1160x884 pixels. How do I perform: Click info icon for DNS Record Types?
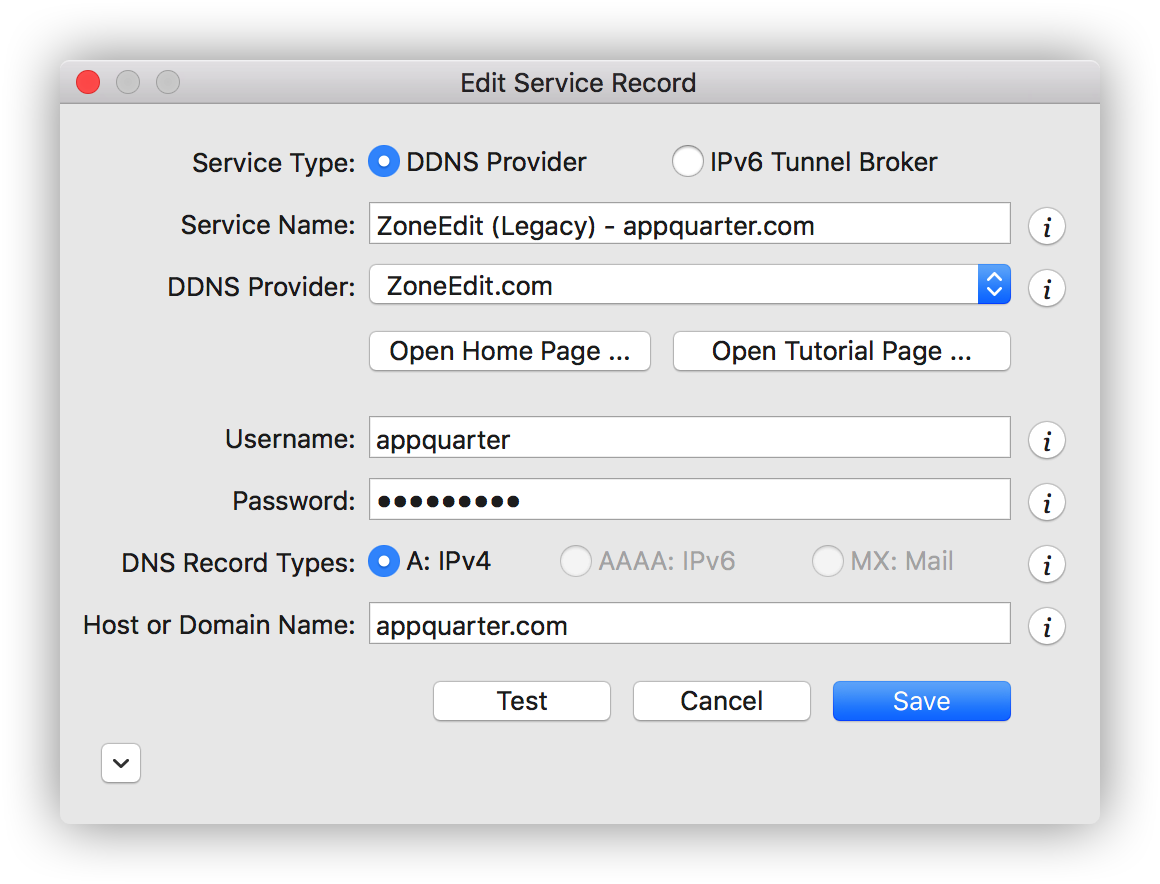(x=1046, y=564)
